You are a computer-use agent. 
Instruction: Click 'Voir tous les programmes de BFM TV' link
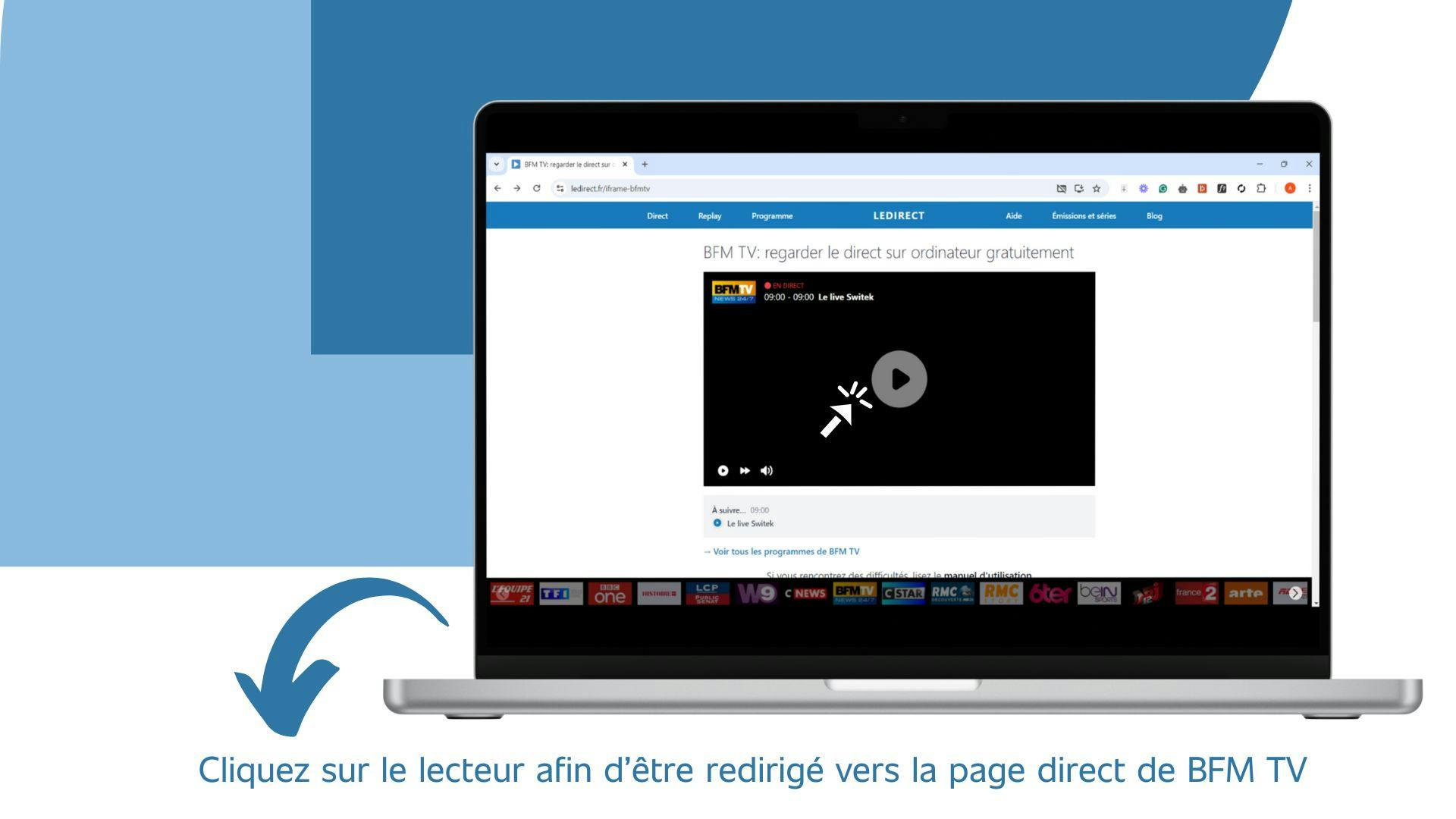787,550
